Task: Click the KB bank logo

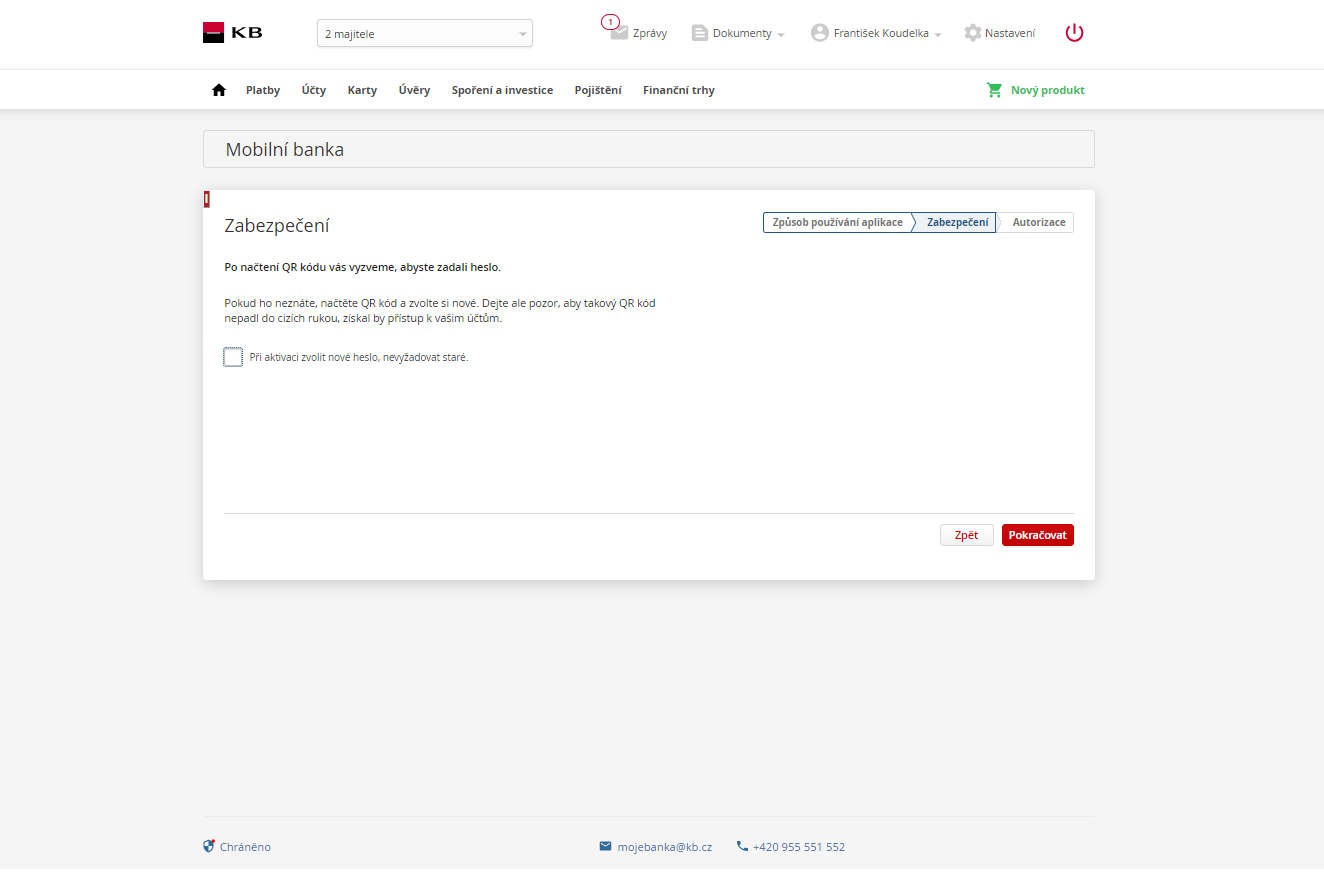Action: pos(232,33)
